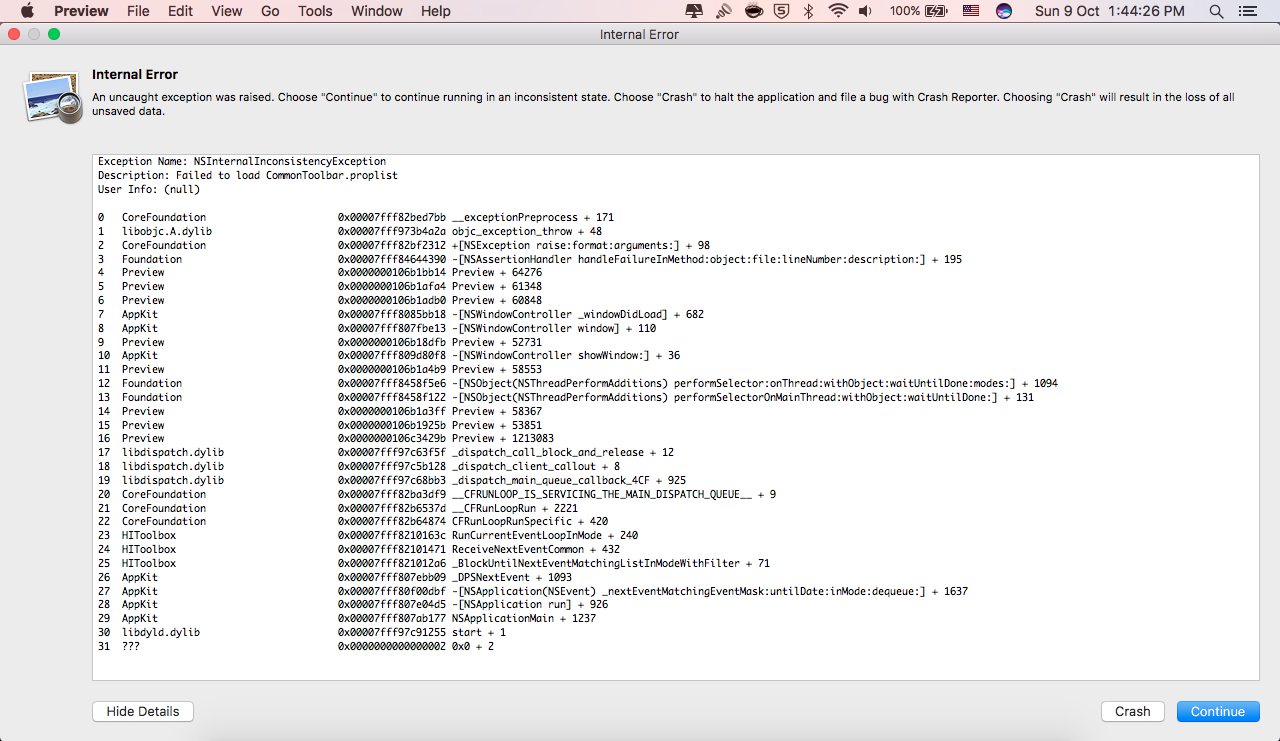Click the NSWindowController showWindow: line
1280x741 pixels.
tap(389, 355)
